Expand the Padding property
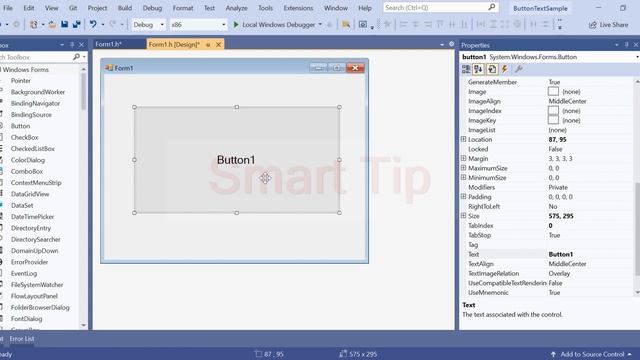Image resolution: width=640 pixels, height=360 pixels. coord(463,197)
